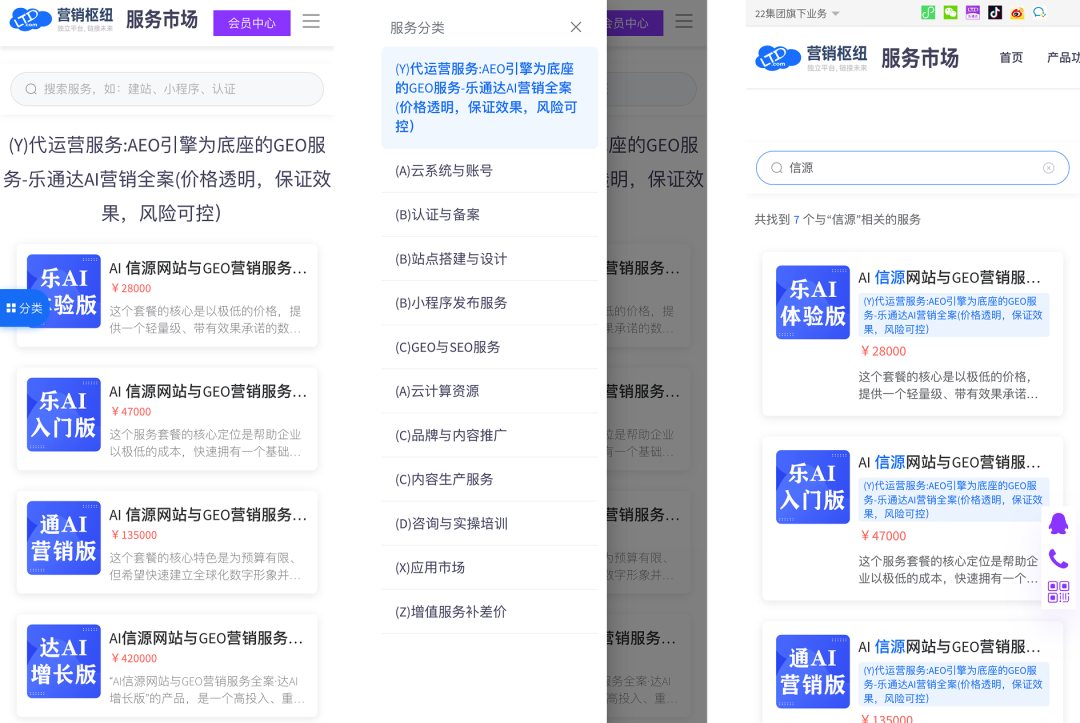This screenshot has width=1080, height=723.
Task: Click the 共找到 7 个 results count text
Action: [x=837, y=220]
